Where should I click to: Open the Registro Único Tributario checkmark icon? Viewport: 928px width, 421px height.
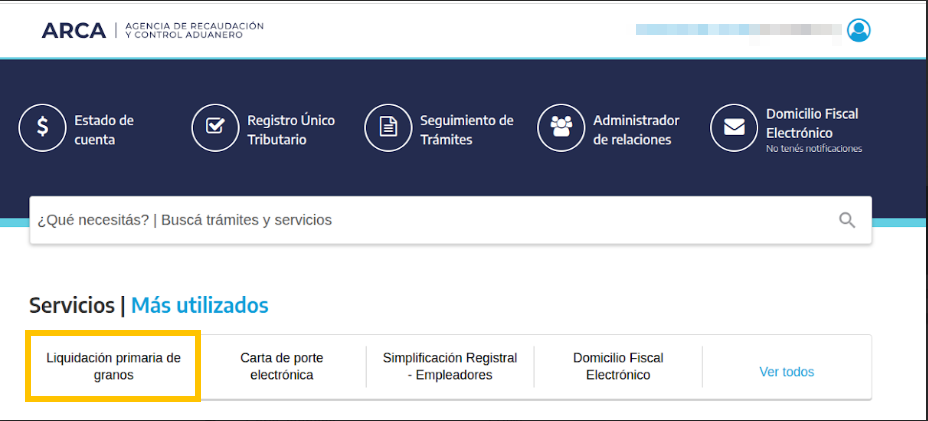215,128
